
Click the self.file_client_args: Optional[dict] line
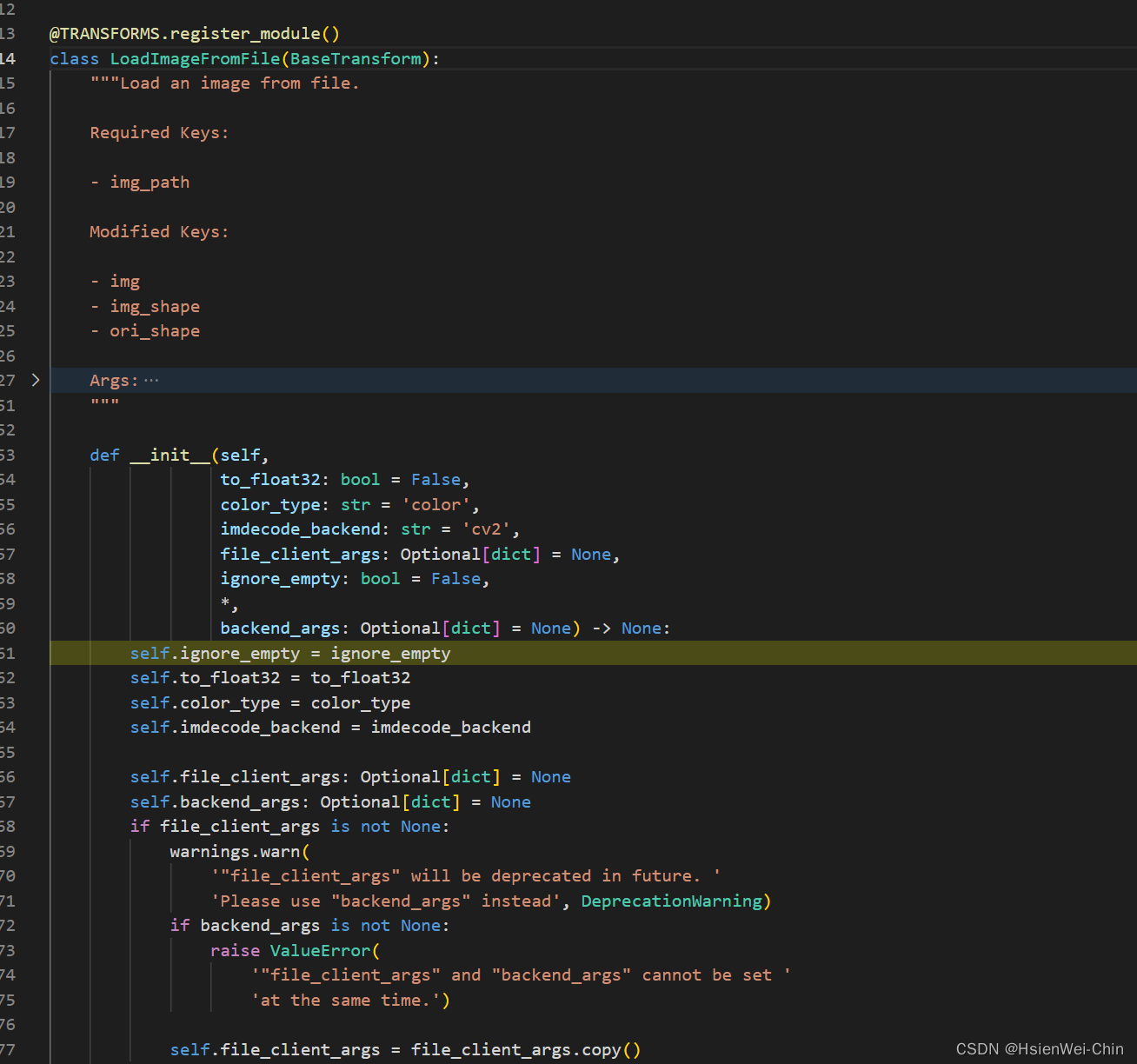click(350, 777)
